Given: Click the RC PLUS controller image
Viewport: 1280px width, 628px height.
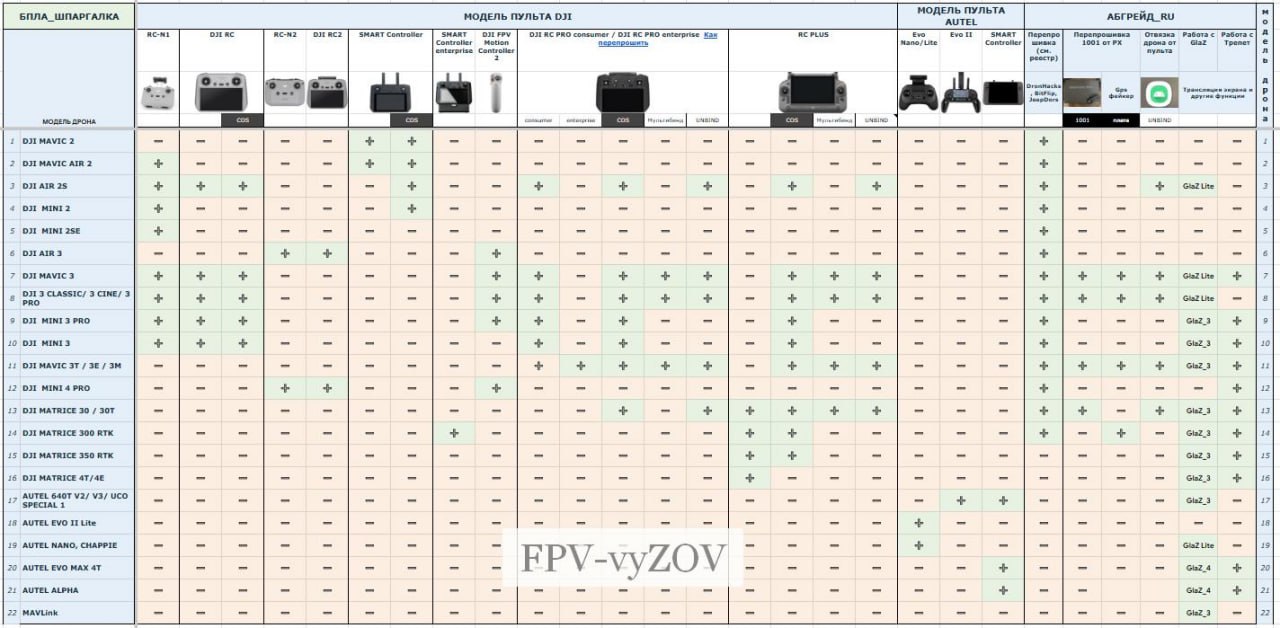Looking at the screenshot, I should 812,93.
